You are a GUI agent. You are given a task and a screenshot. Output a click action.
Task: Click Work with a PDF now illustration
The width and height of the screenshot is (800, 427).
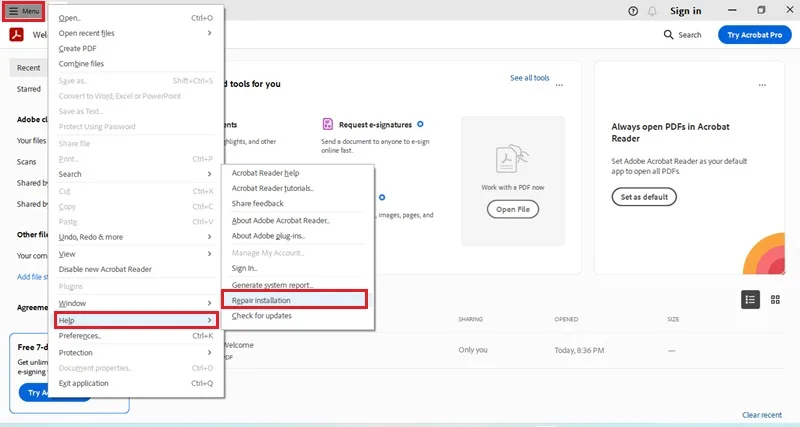512,159
